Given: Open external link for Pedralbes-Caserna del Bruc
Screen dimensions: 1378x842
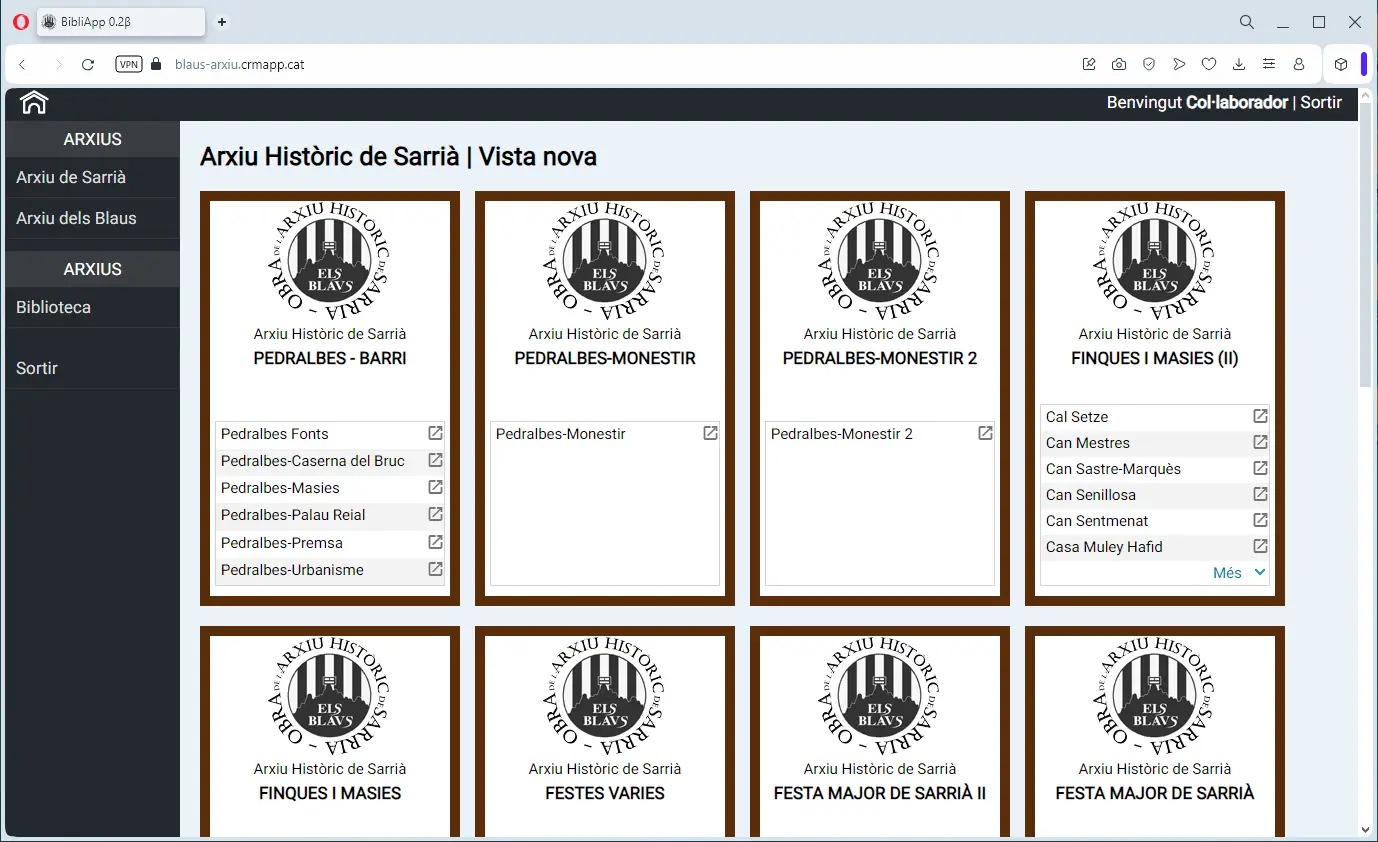Looking at the screenshot, I should (x=435, y=460).
